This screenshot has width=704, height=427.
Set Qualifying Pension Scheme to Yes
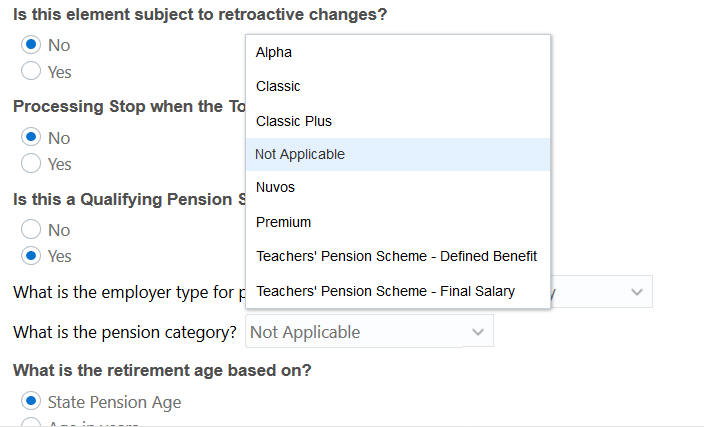pos(31,255)
